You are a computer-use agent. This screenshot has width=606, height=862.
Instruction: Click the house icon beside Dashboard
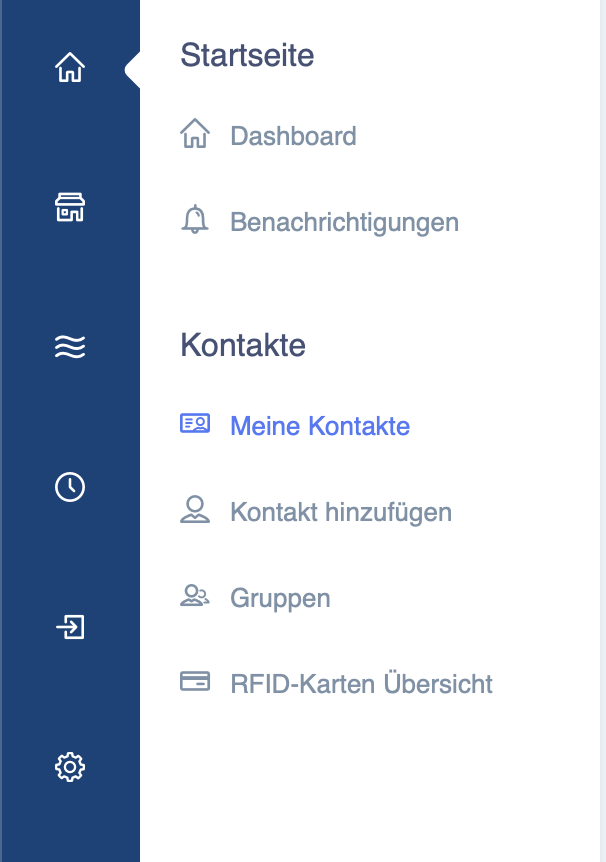point(195,134)
